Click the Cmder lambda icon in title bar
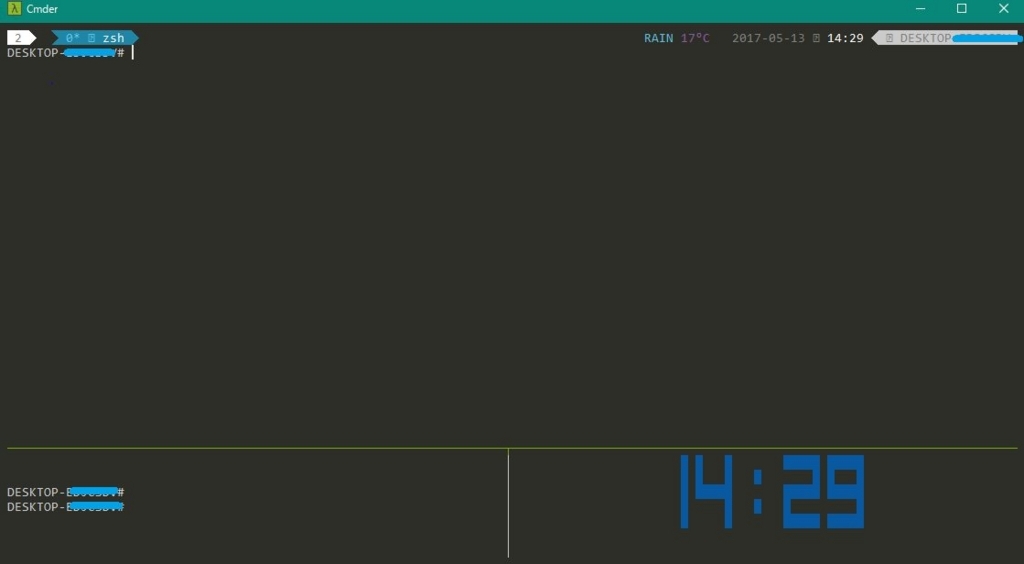The width and height of the screenshot is (1024, 564). 14,8
